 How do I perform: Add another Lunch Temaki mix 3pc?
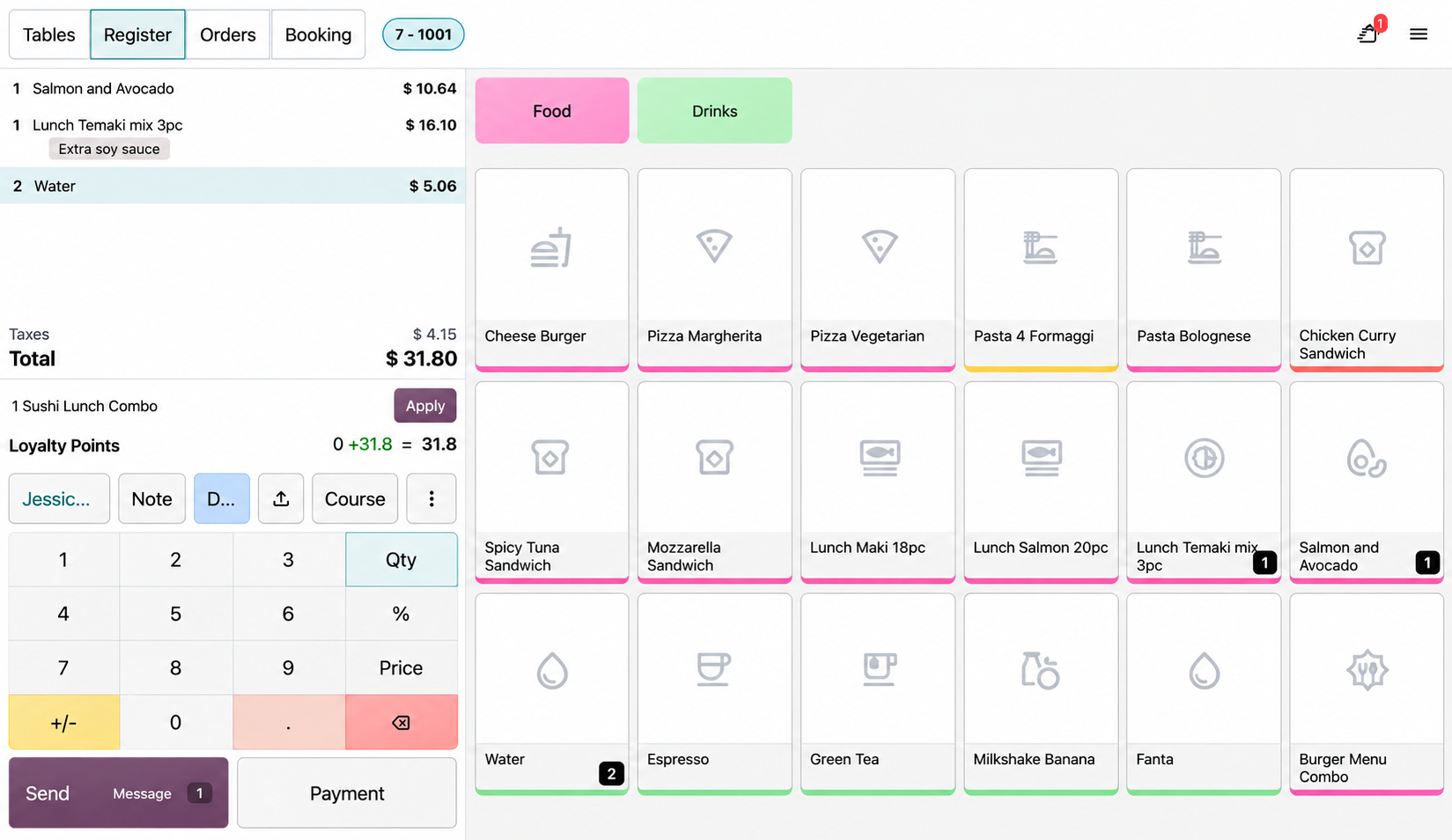click(x=1204, y=482)
